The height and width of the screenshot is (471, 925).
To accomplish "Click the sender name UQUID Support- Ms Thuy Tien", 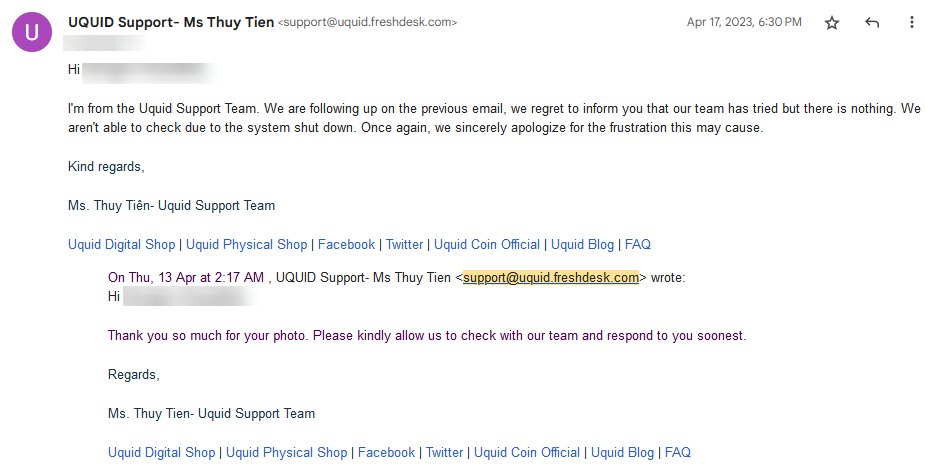I will [171, 22].
